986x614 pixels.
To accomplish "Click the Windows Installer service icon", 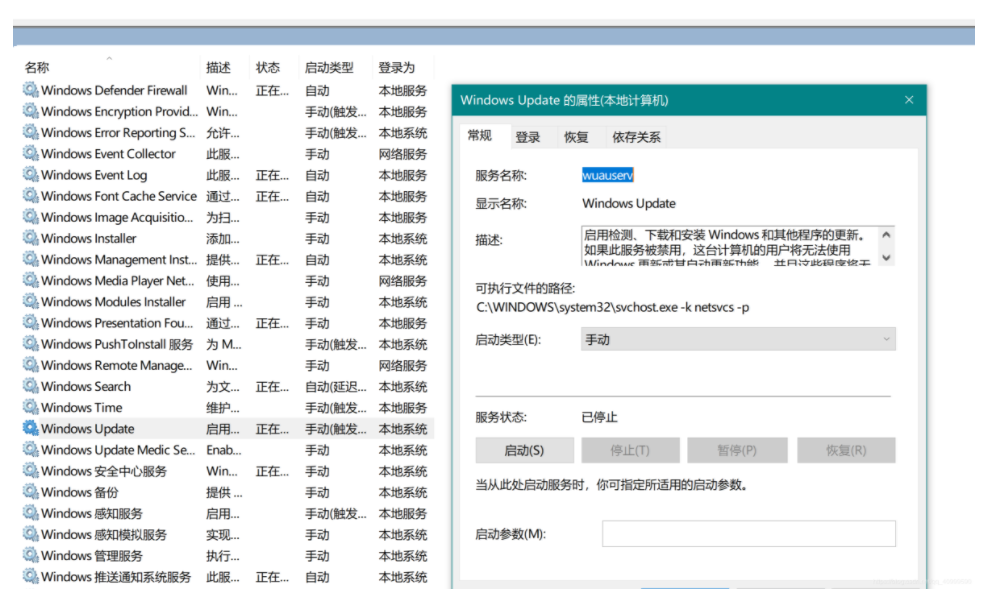I will [30, 238].
